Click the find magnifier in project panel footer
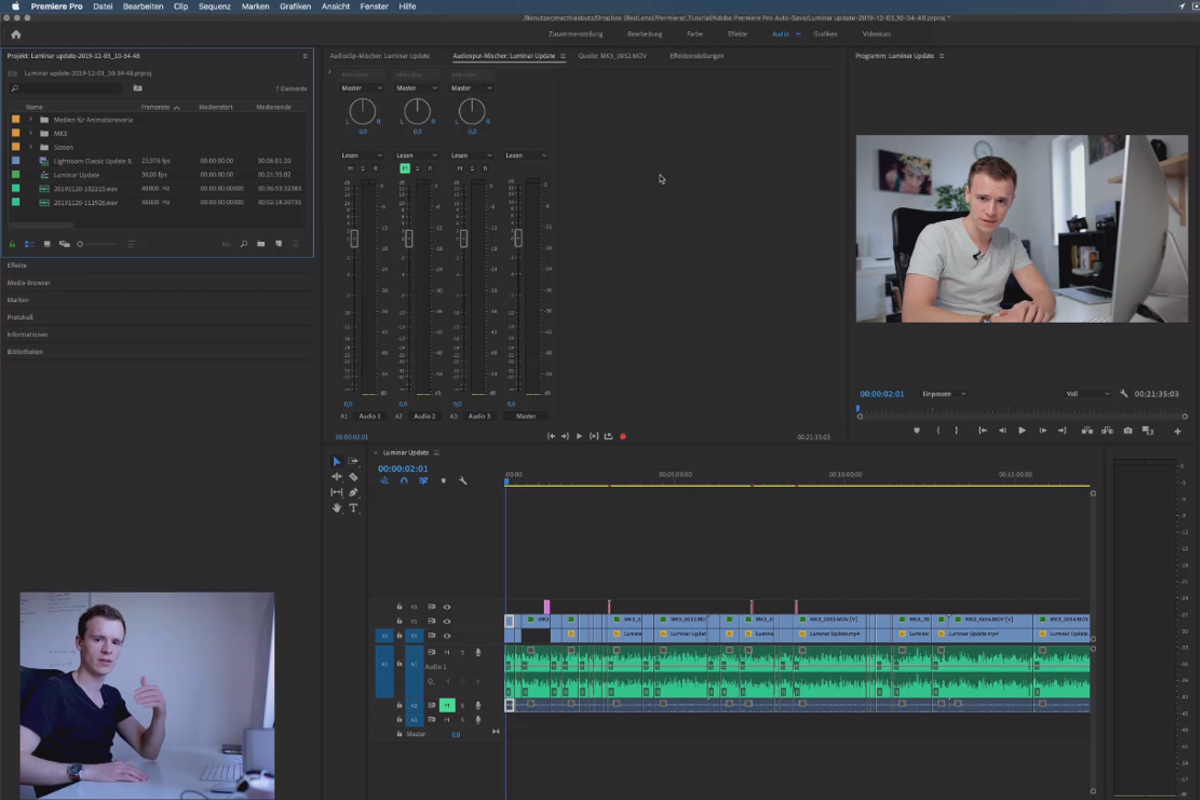The image size is (1200, 800). coord(243,244)
